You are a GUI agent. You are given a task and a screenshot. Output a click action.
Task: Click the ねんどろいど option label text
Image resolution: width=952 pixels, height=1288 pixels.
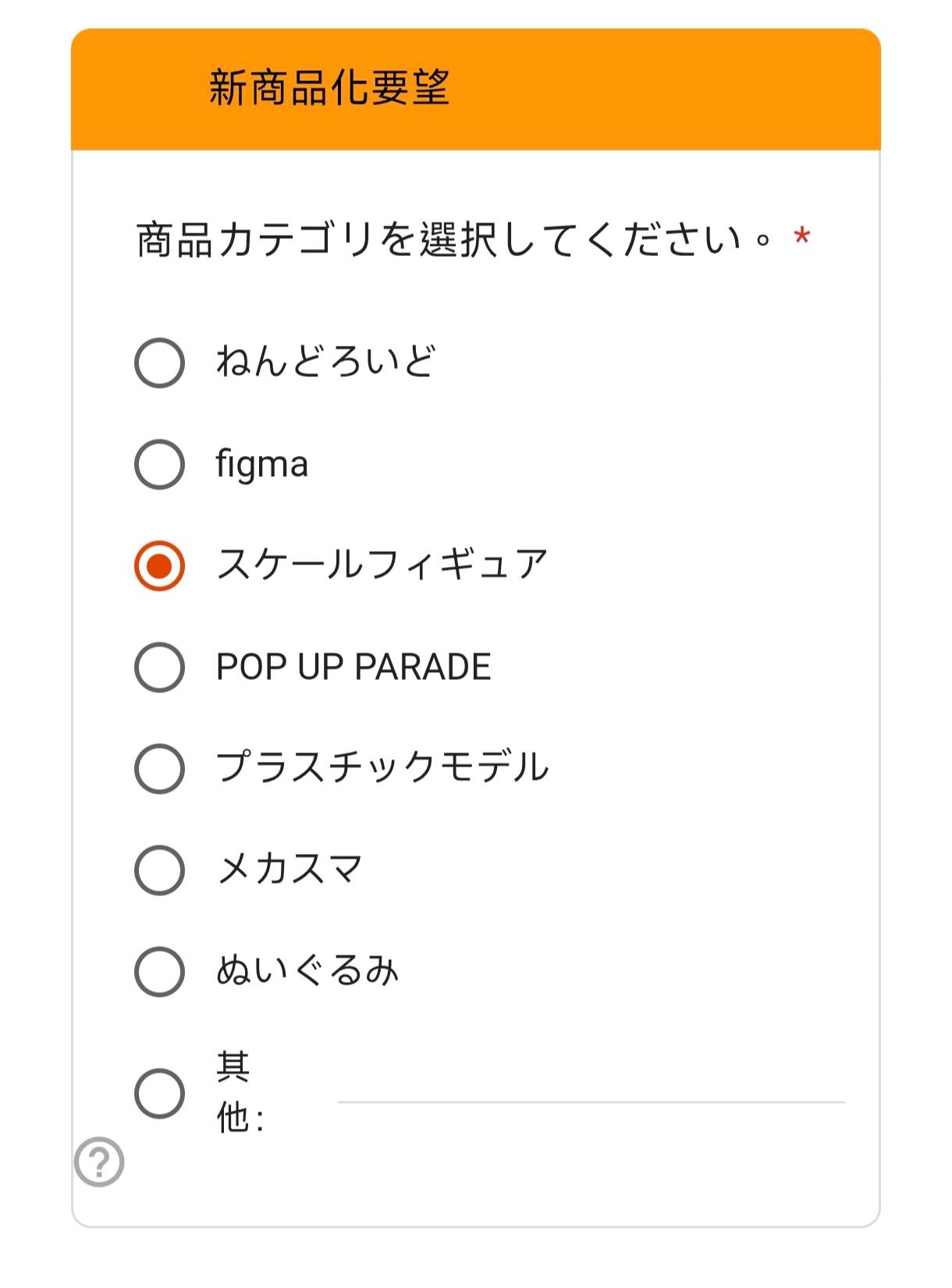325,361
